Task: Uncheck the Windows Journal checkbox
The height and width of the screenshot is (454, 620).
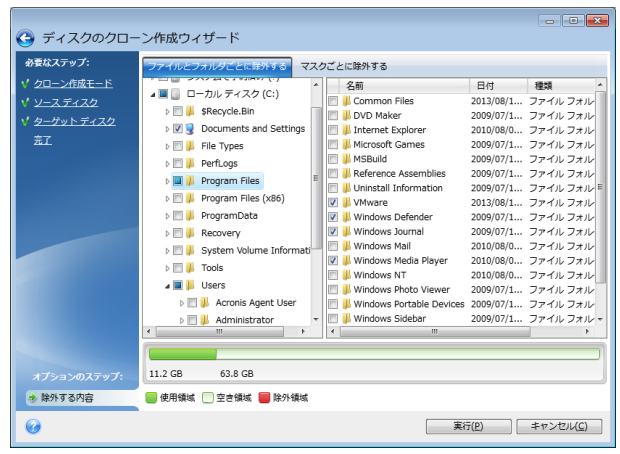Action: 333,232
